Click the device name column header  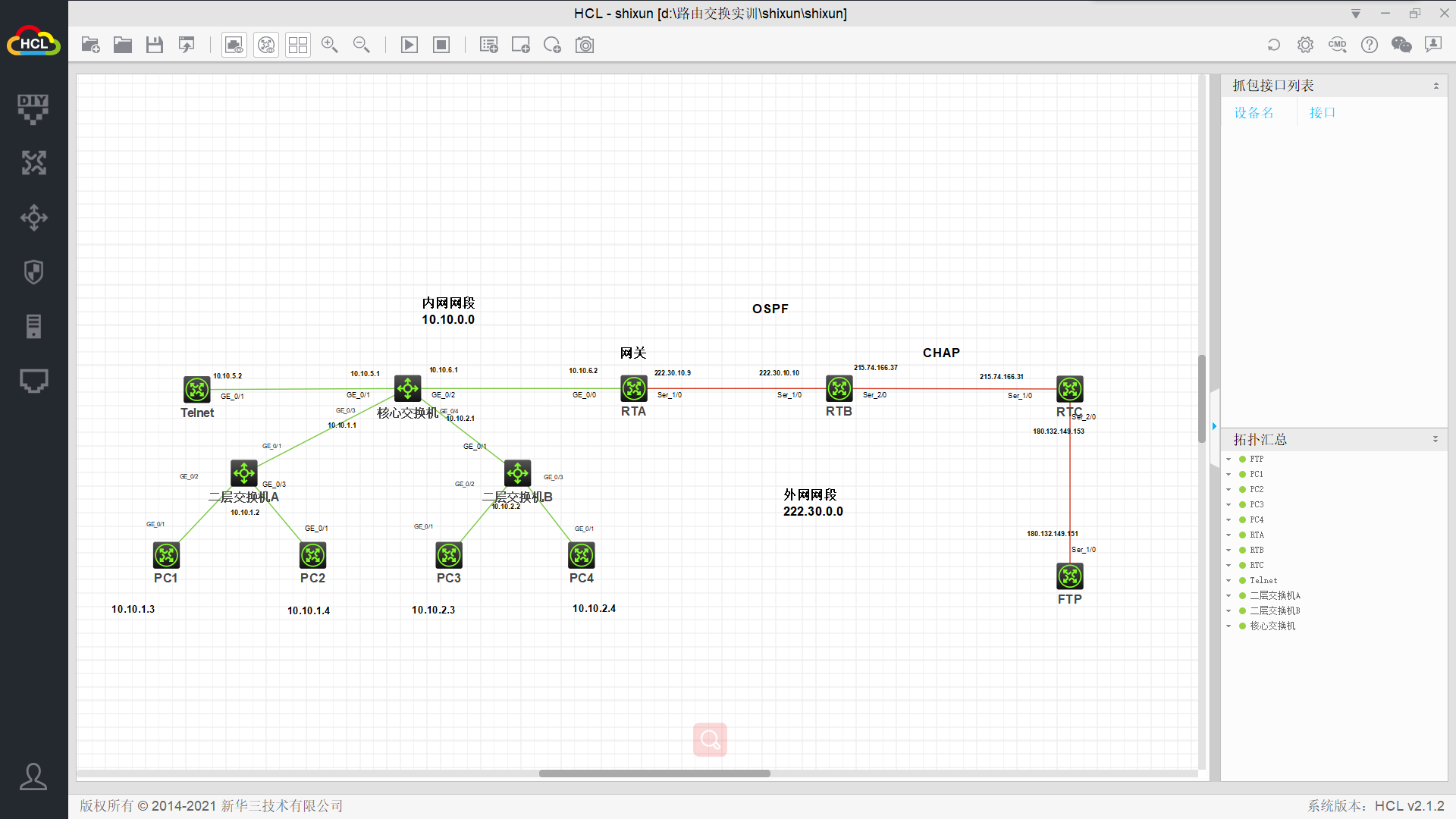1254,113
